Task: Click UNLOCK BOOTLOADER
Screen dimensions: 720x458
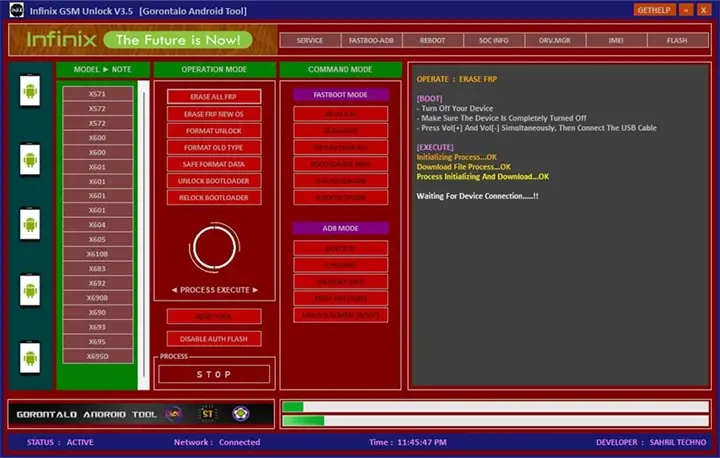Action: pos(214,181)
